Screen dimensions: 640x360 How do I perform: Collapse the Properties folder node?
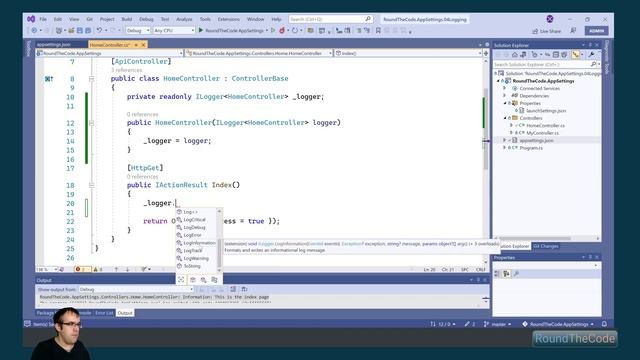click(505, 103)
